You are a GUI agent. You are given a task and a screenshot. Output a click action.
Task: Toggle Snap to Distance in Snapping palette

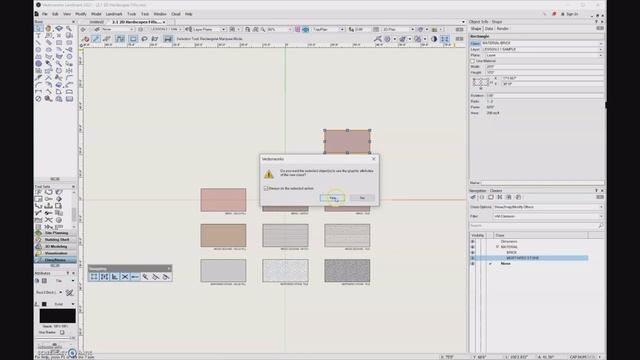[x=145, y=277]
